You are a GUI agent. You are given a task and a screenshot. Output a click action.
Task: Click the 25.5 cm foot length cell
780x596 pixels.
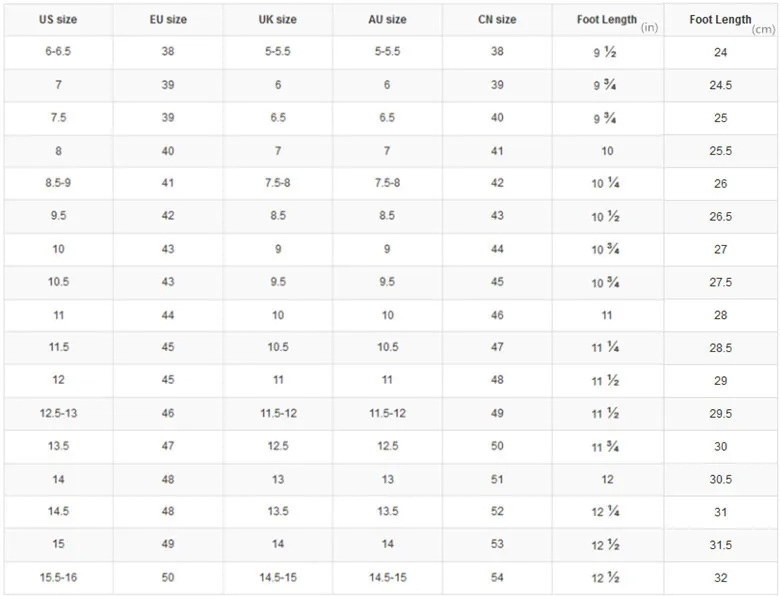pos(721,151)
